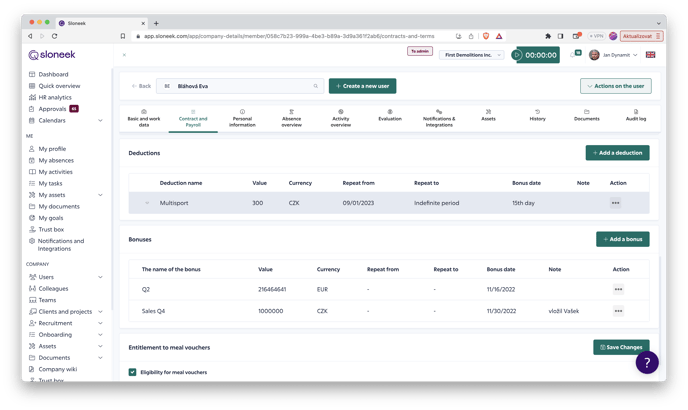Click Add a bonus button
This screenshot has height=410, width=688.
pos(623,239)
